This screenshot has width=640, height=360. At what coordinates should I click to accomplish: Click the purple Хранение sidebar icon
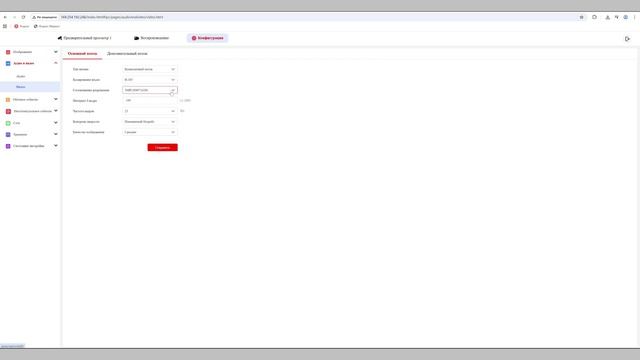(8, 134)
